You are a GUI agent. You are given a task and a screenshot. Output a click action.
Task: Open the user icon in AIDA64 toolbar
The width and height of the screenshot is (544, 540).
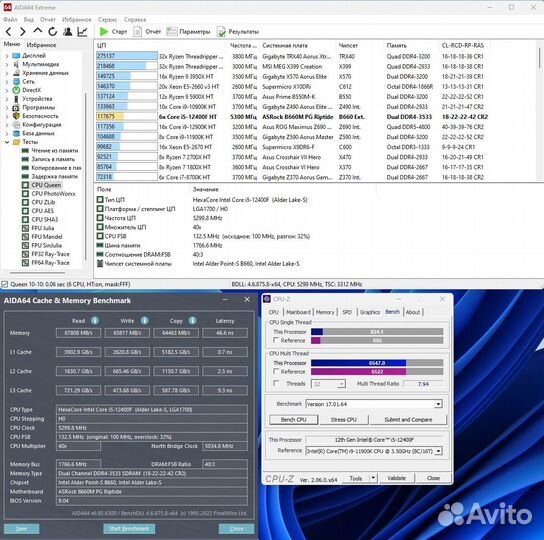click(x=68, y=32)
